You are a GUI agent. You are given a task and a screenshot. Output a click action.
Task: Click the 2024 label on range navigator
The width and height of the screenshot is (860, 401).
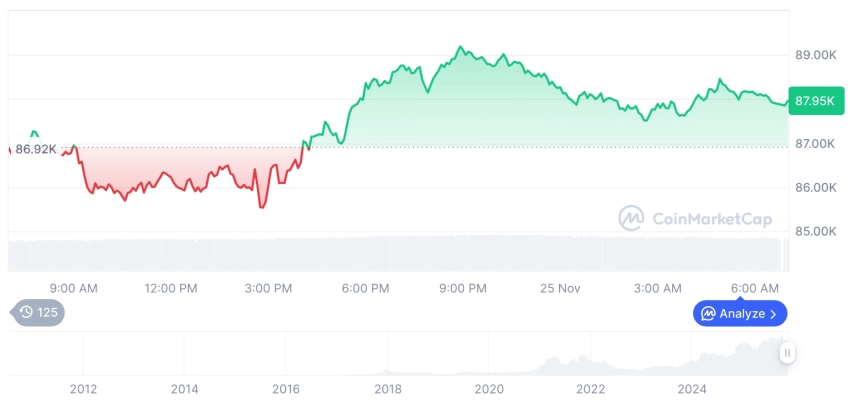(692, 389)
